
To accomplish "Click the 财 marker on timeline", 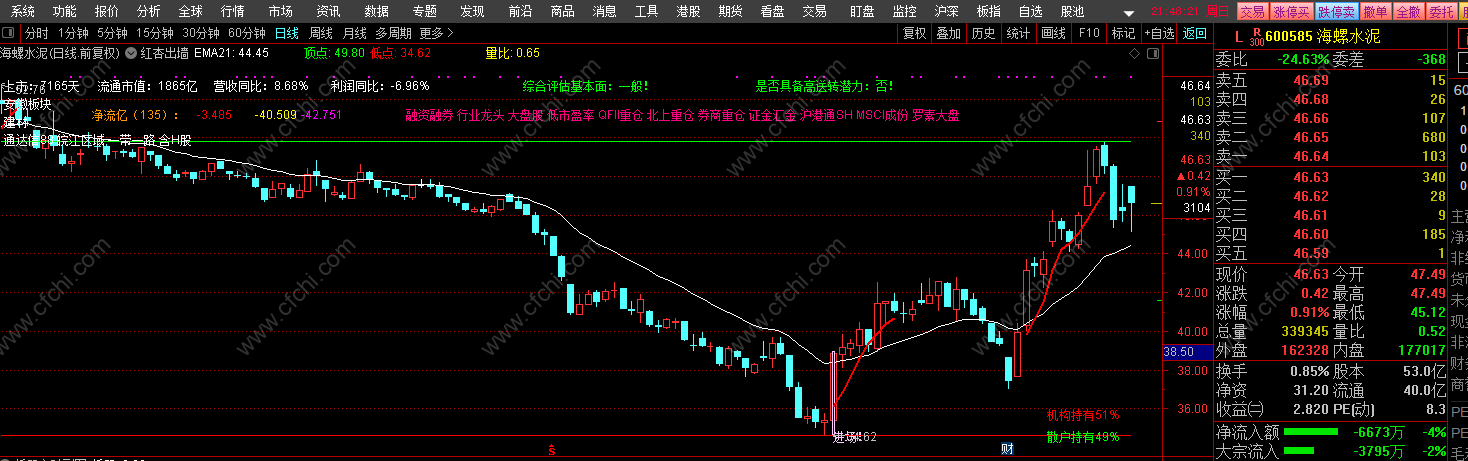I will click(x=1007, y=449).
